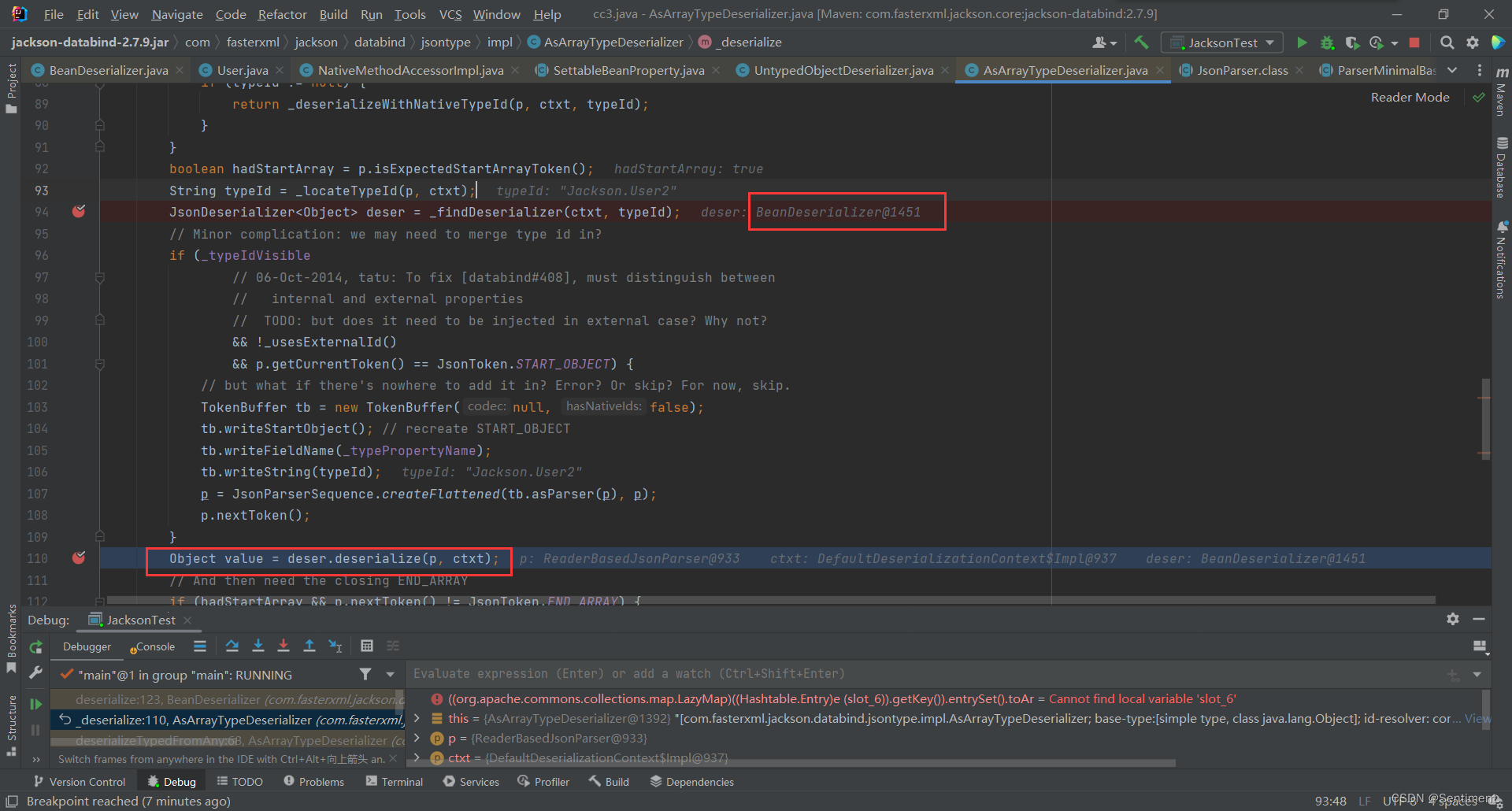Toggle Reader Mode in editor
The height and width of the screenshot is (811, 1512).
click(1410, 97)
